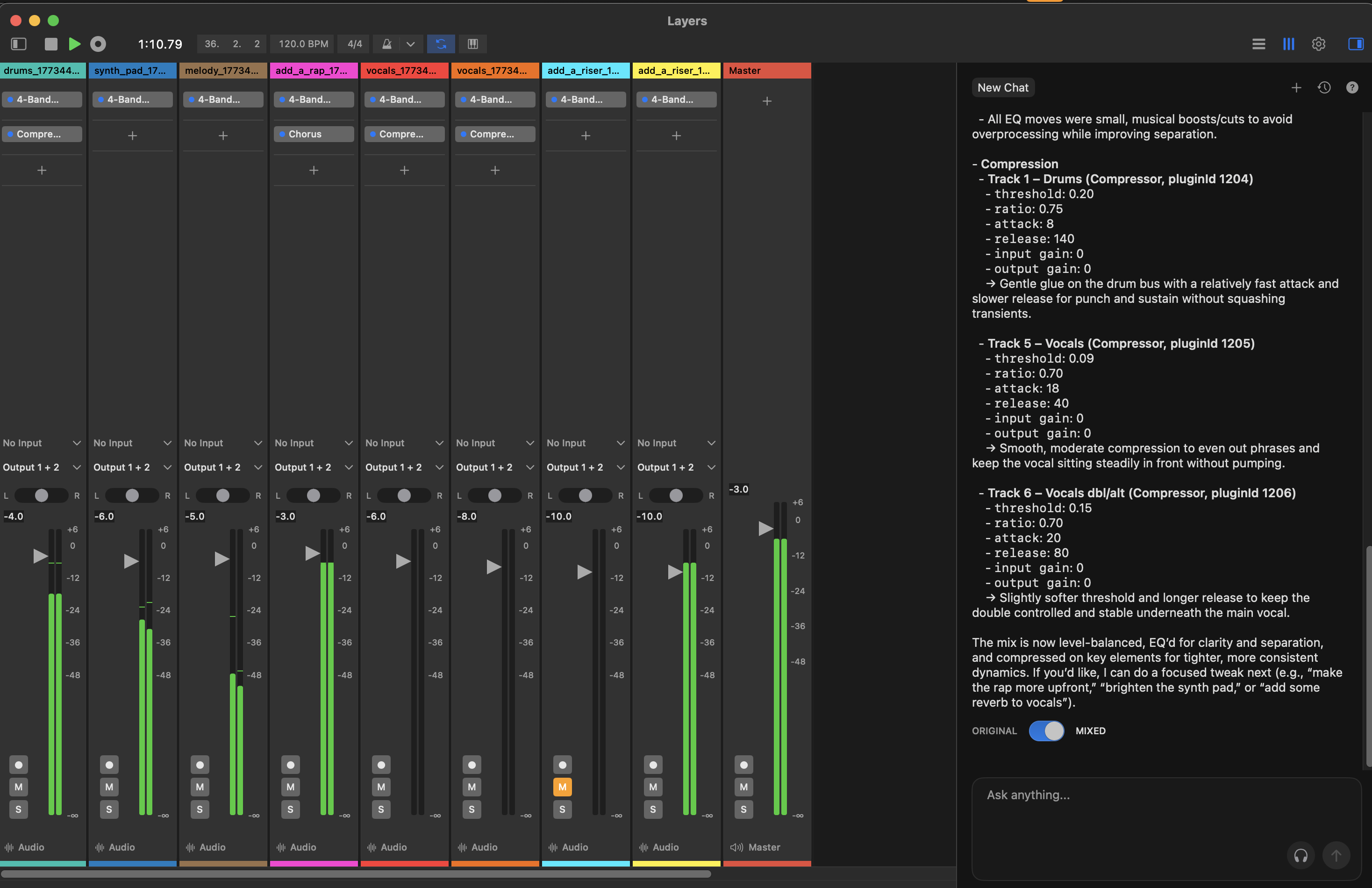The width and height of the screenshot is (1372, 888).
Task: Start a New Chat
Action: (x=1002, y=87)
